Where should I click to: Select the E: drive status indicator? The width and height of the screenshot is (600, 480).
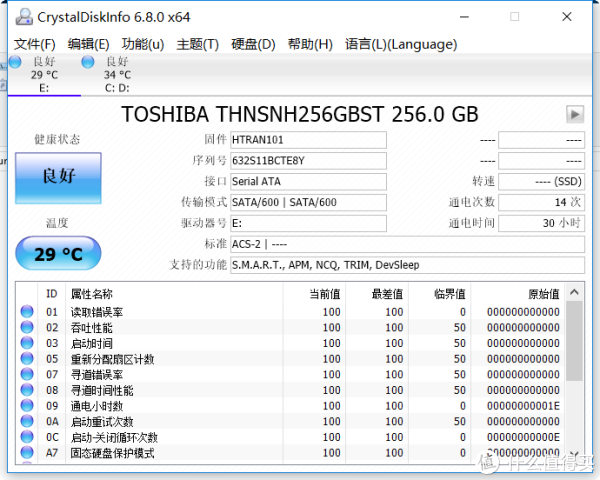click(15, 62)
